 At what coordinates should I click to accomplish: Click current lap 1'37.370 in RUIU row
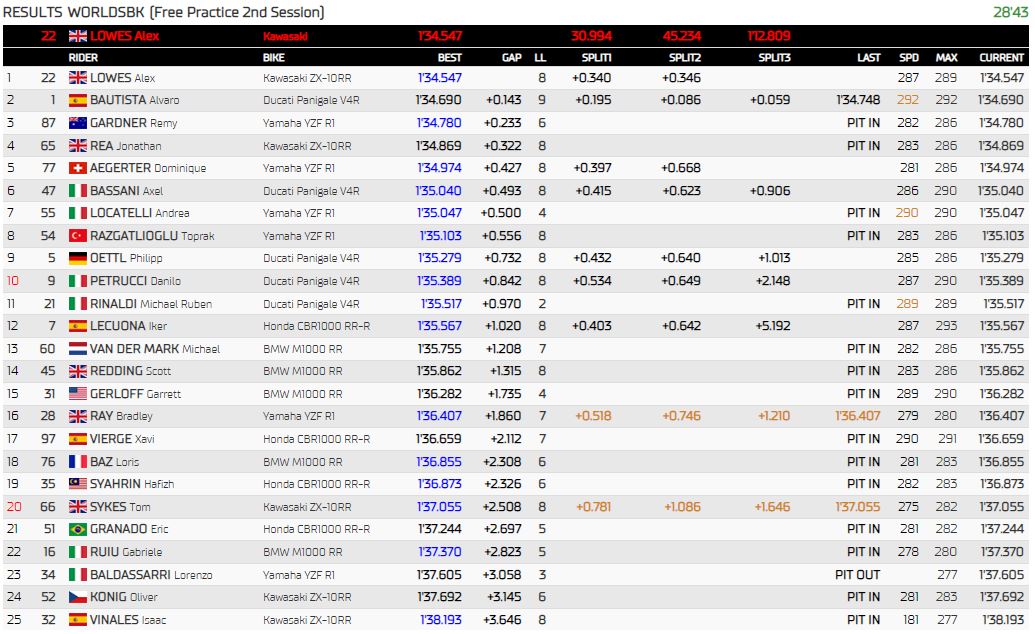(1002, 552)
